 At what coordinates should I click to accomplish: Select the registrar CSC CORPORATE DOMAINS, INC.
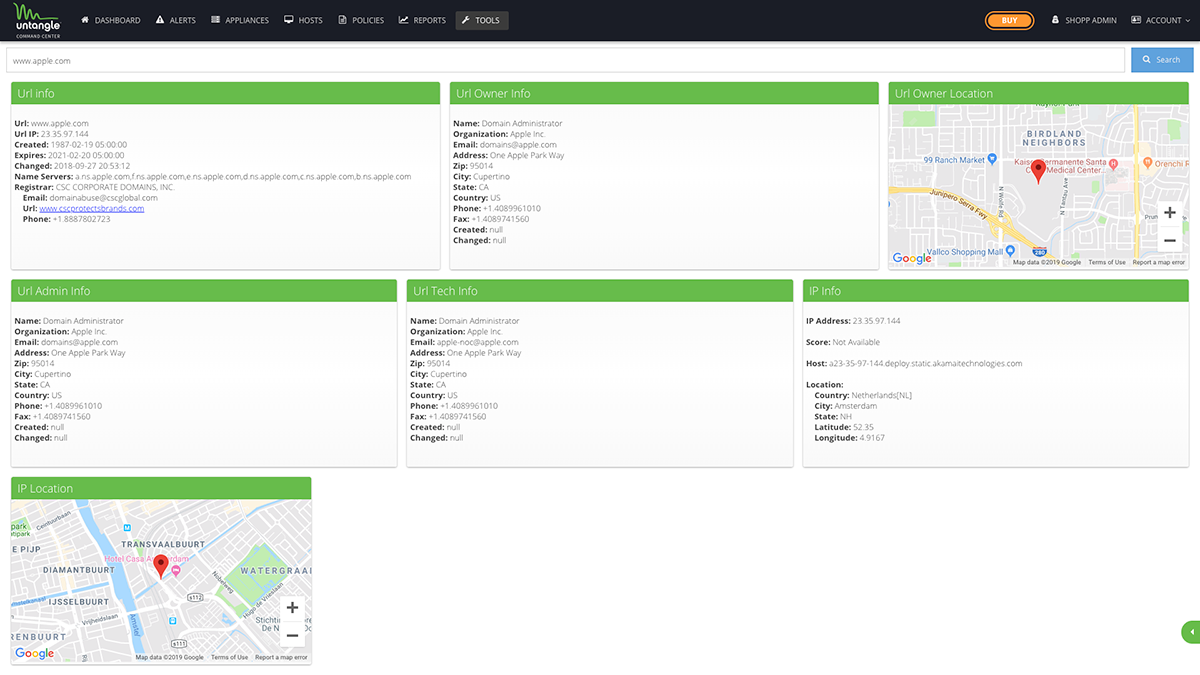tap(115, 187)
